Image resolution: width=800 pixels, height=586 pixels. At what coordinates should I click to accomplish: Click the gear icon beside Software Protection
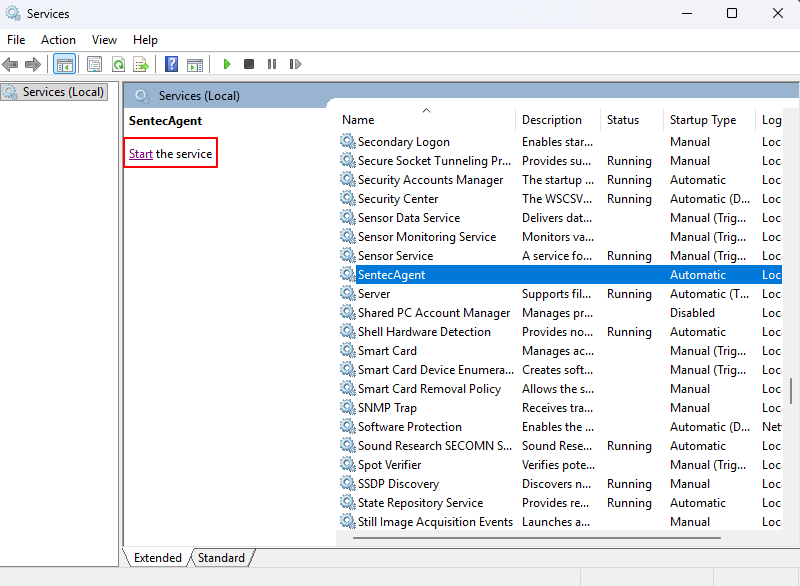click(x=348, y=426)
